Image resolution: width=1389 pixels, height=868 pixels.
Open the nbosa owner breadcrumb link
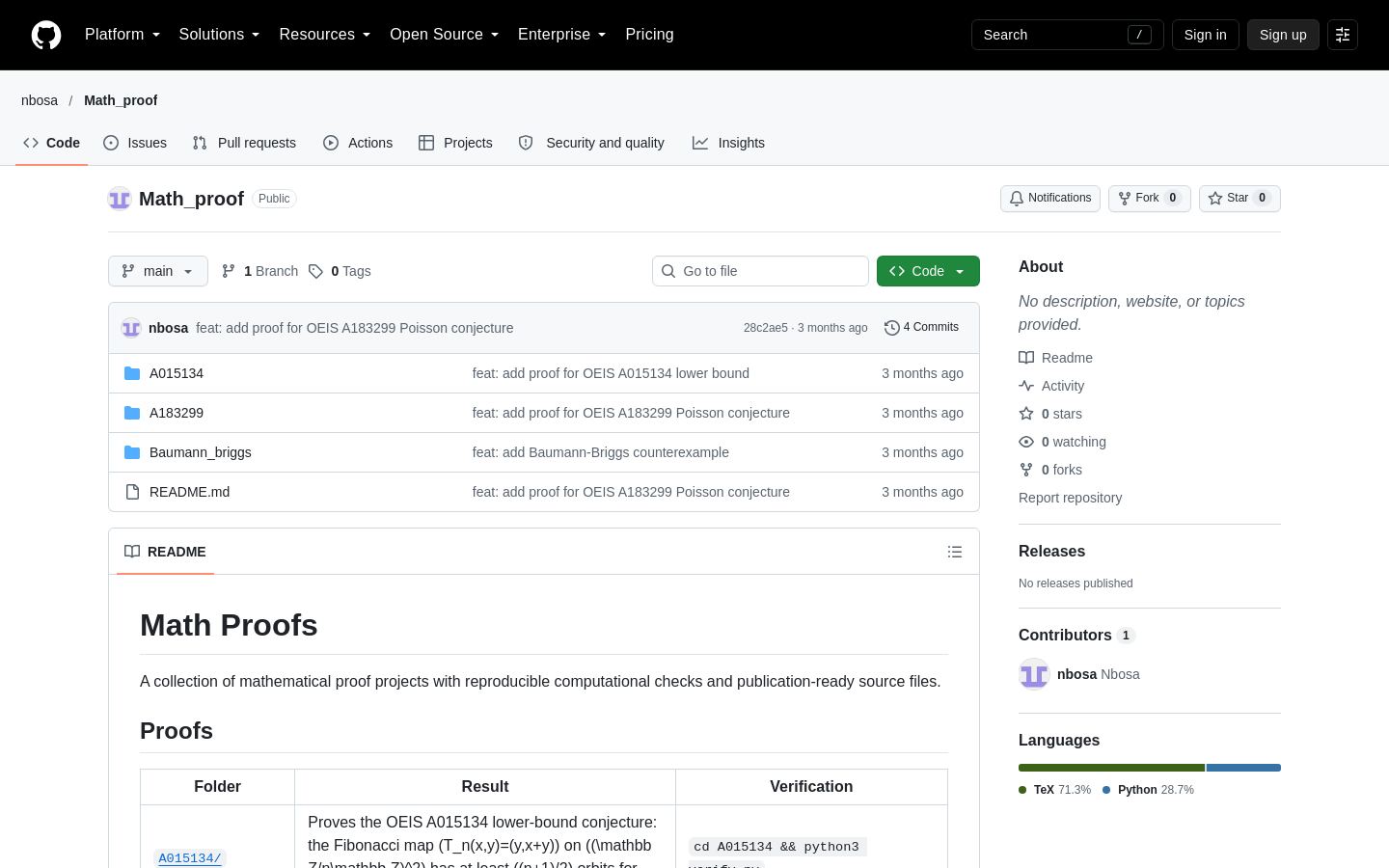(x=40, y=100)
